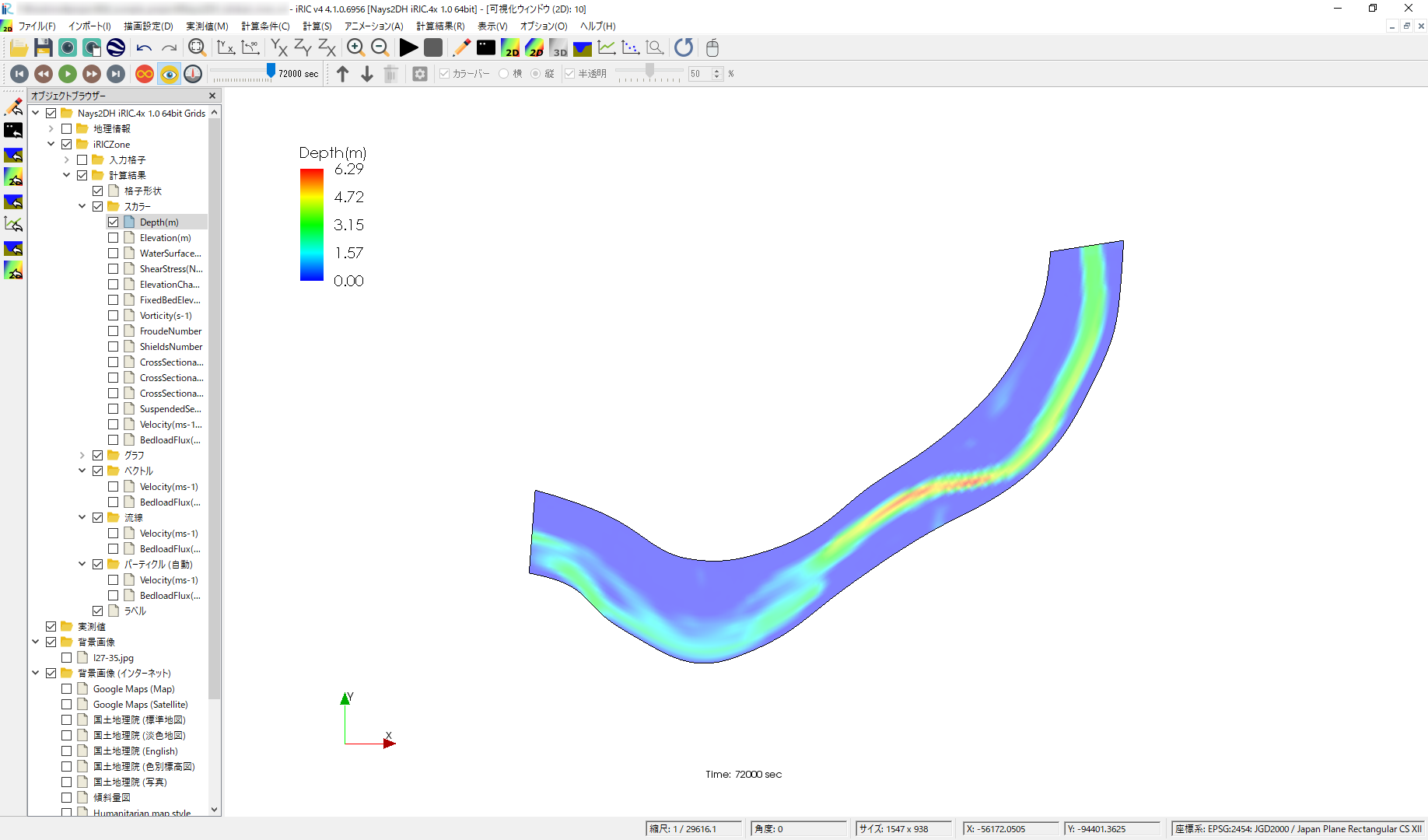The height and width of the screenshot is (840, 1428).
Task: Check the Elevation(m) scalar checkbox
Action: click(x=114, y=238)
